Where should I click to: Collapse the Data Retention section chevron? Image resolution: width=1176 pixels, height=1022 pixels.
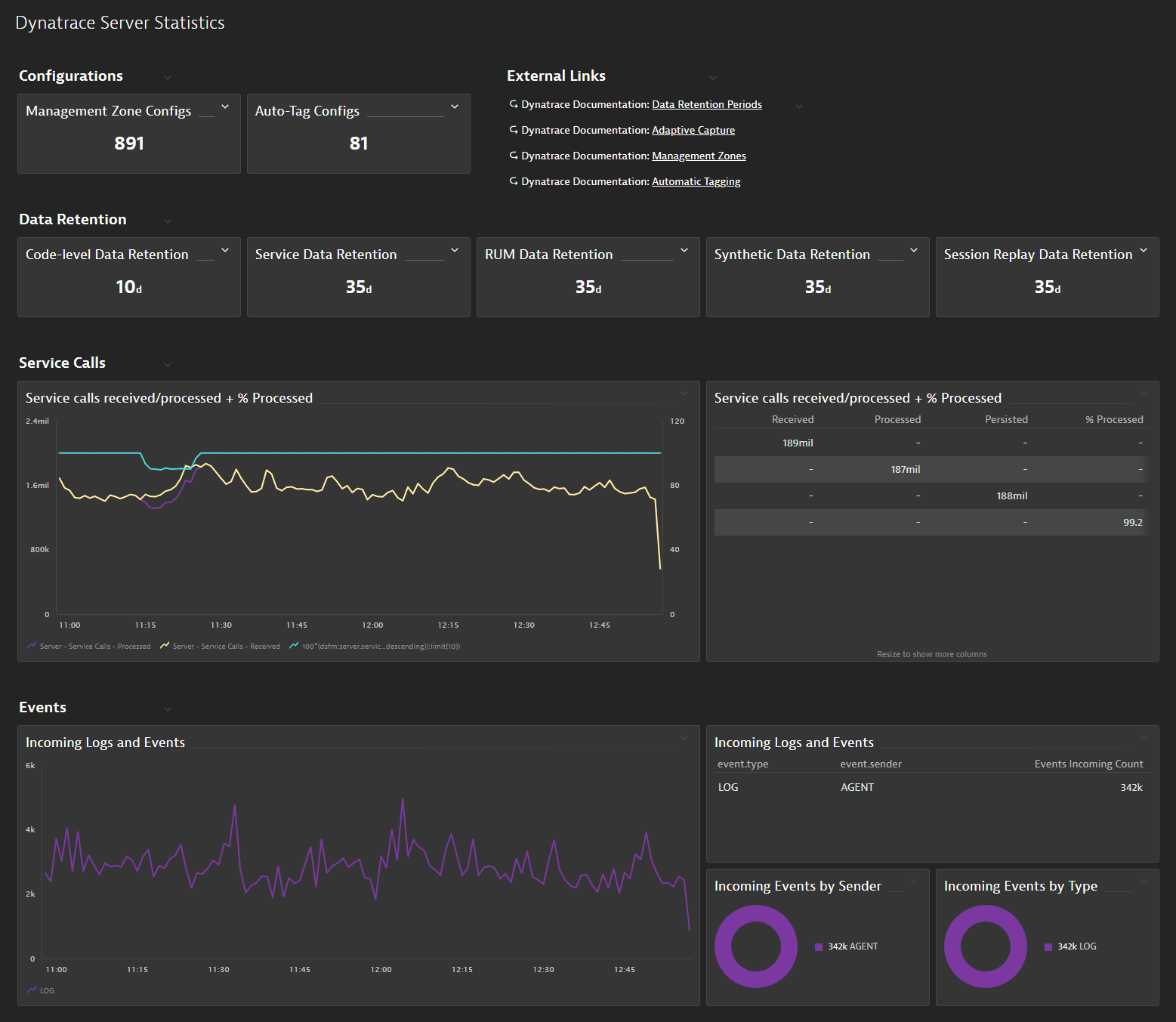click(x=168, y=221)
